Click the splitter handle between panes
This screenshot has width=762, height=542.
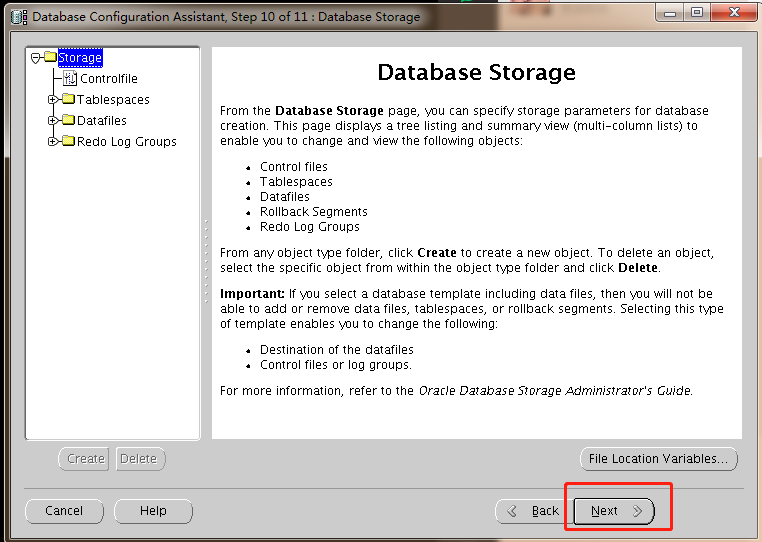206,261
